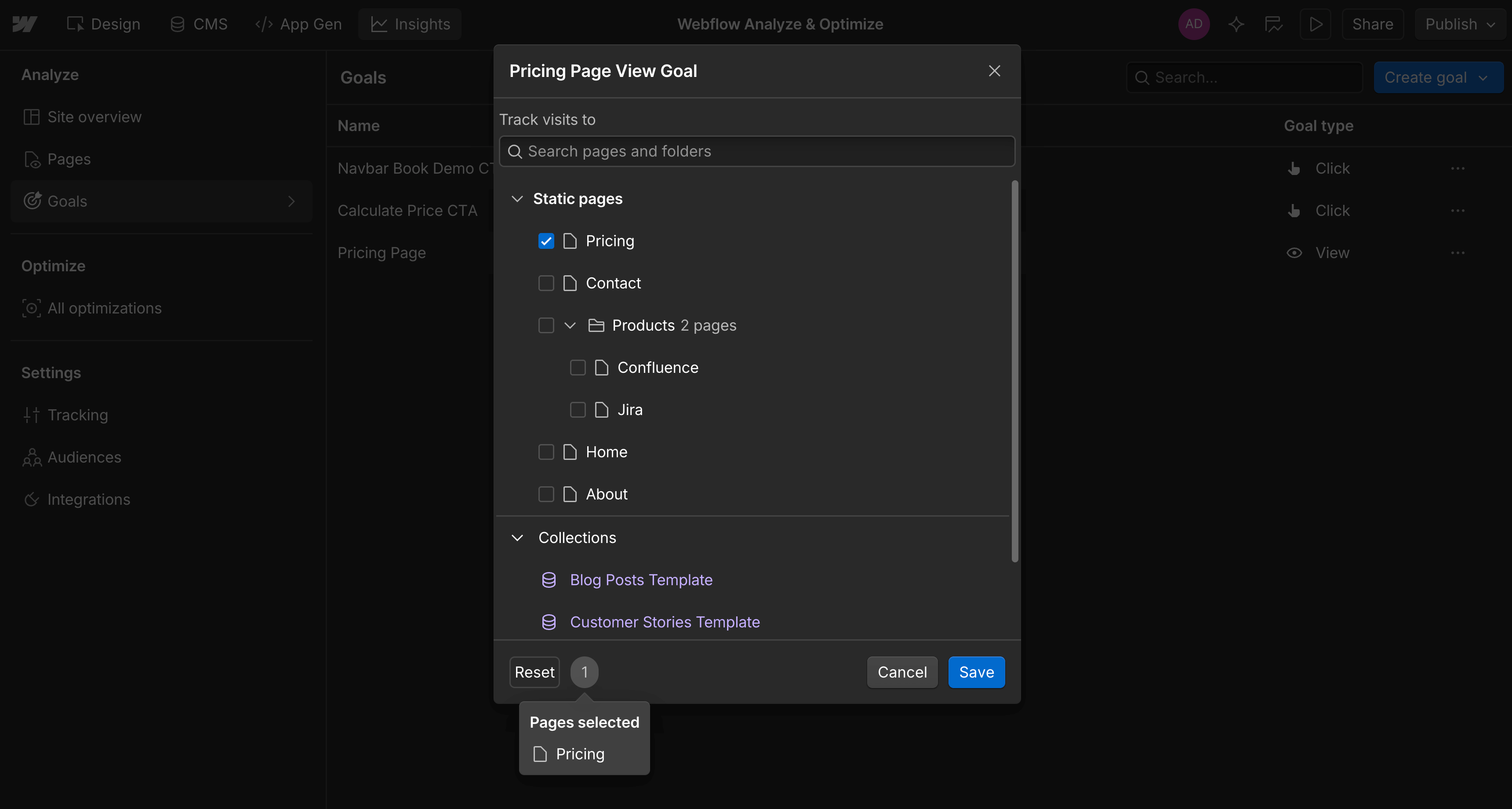The height and width of the screenshot is (809, 1512).
Task: Enable the Home page checkbox
Action: click(x=546, y=452)
